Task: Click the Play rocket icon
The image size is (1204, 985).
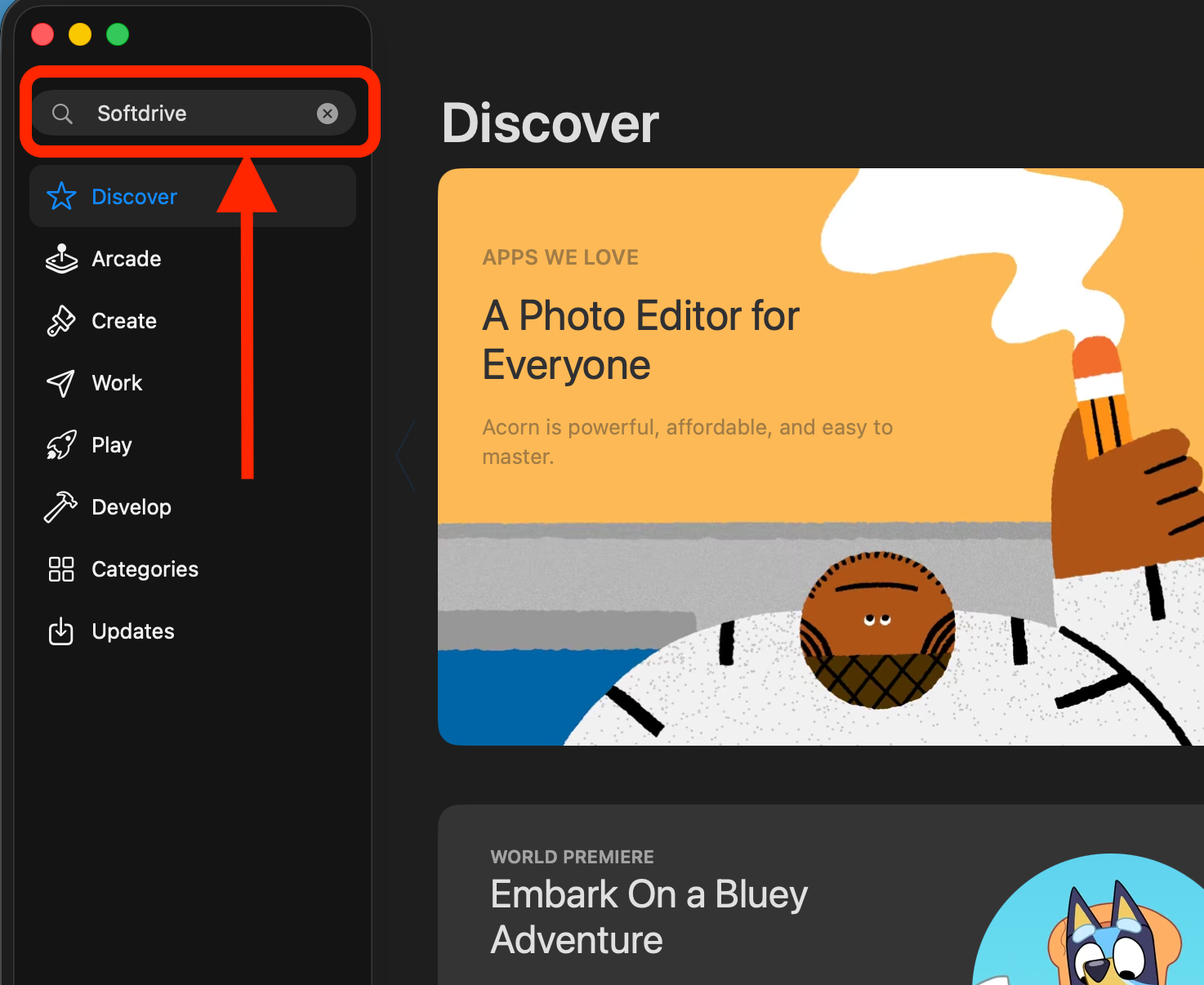Action: tap(61, 444)
